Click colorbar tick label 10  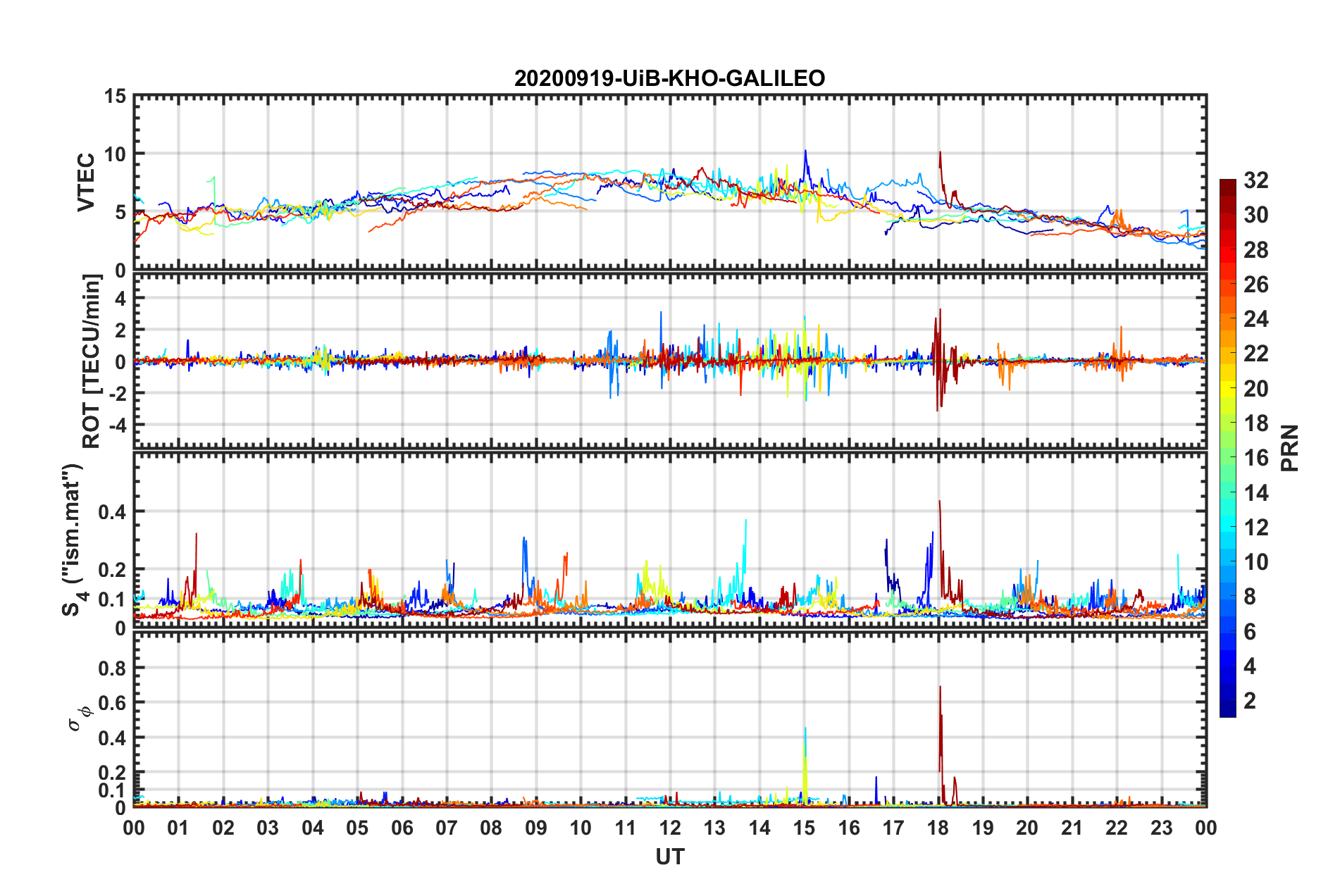click(x=1256, y=562)
